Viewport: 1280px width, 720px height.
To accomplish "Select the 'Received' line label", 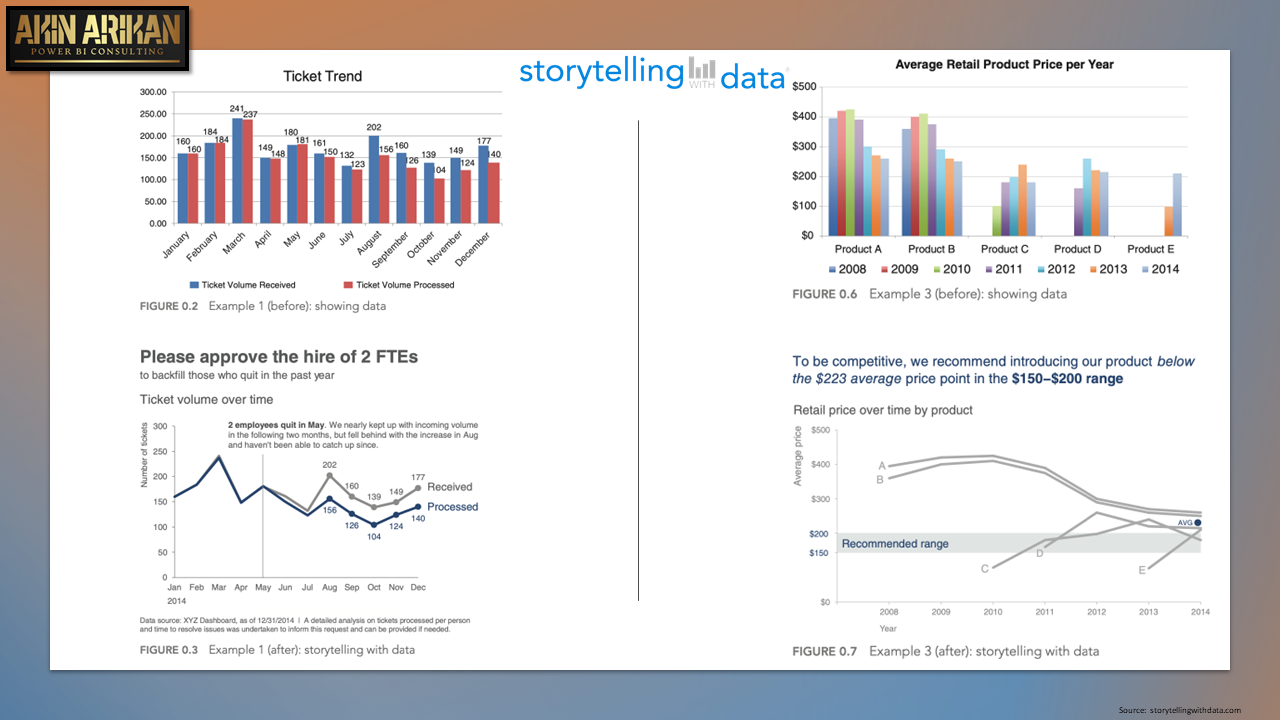I will [x=450, y=487].
